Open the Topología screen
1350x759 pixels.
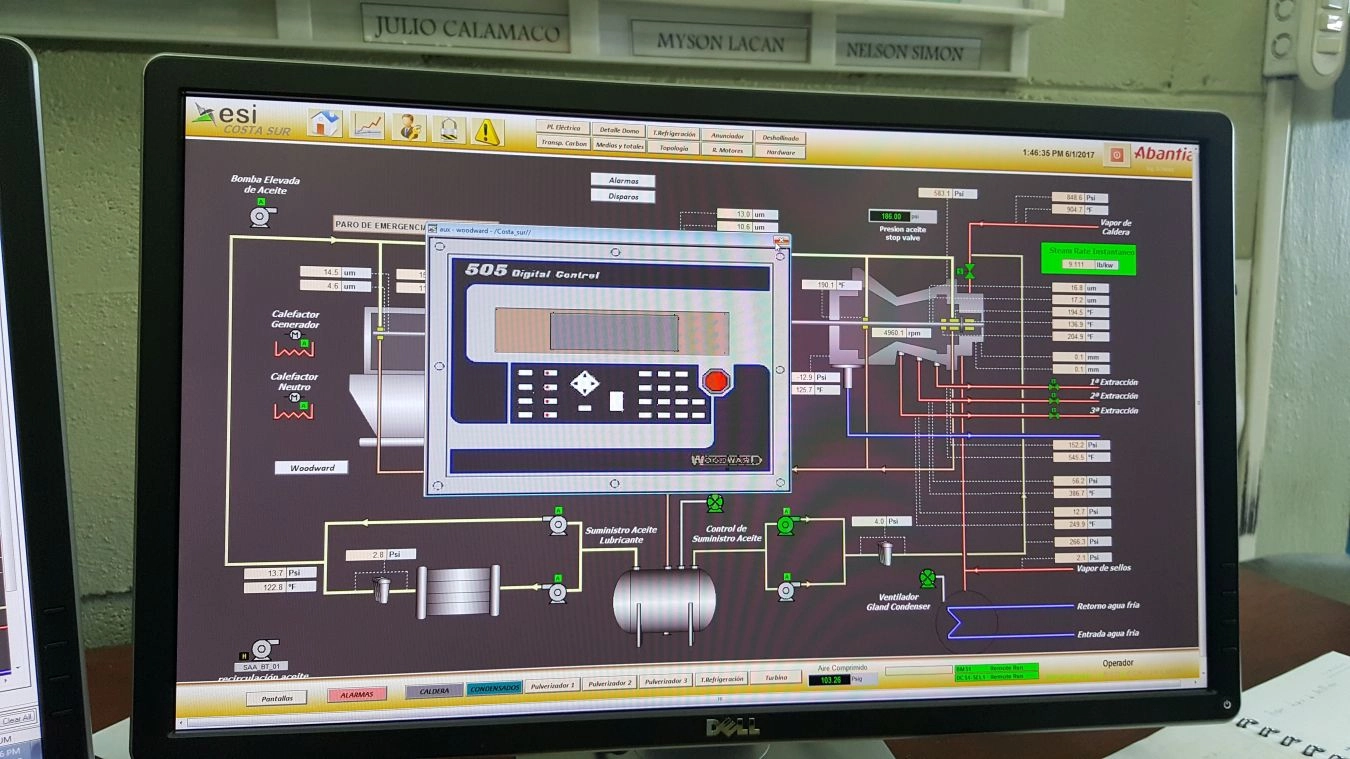(673, 148)
